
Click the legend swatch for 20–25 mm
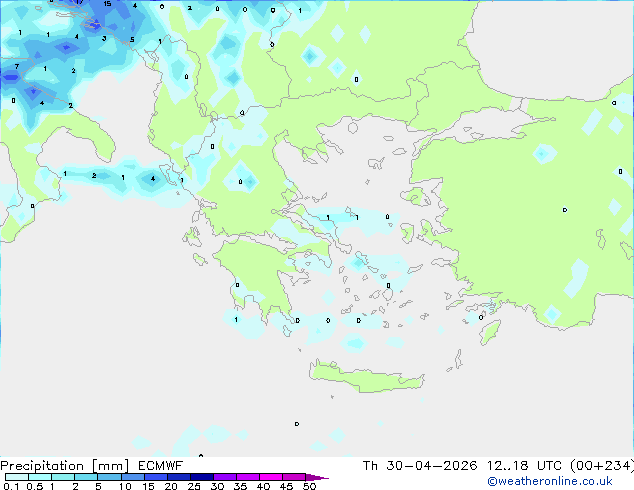pyautogui.click(x=179, y=477)
